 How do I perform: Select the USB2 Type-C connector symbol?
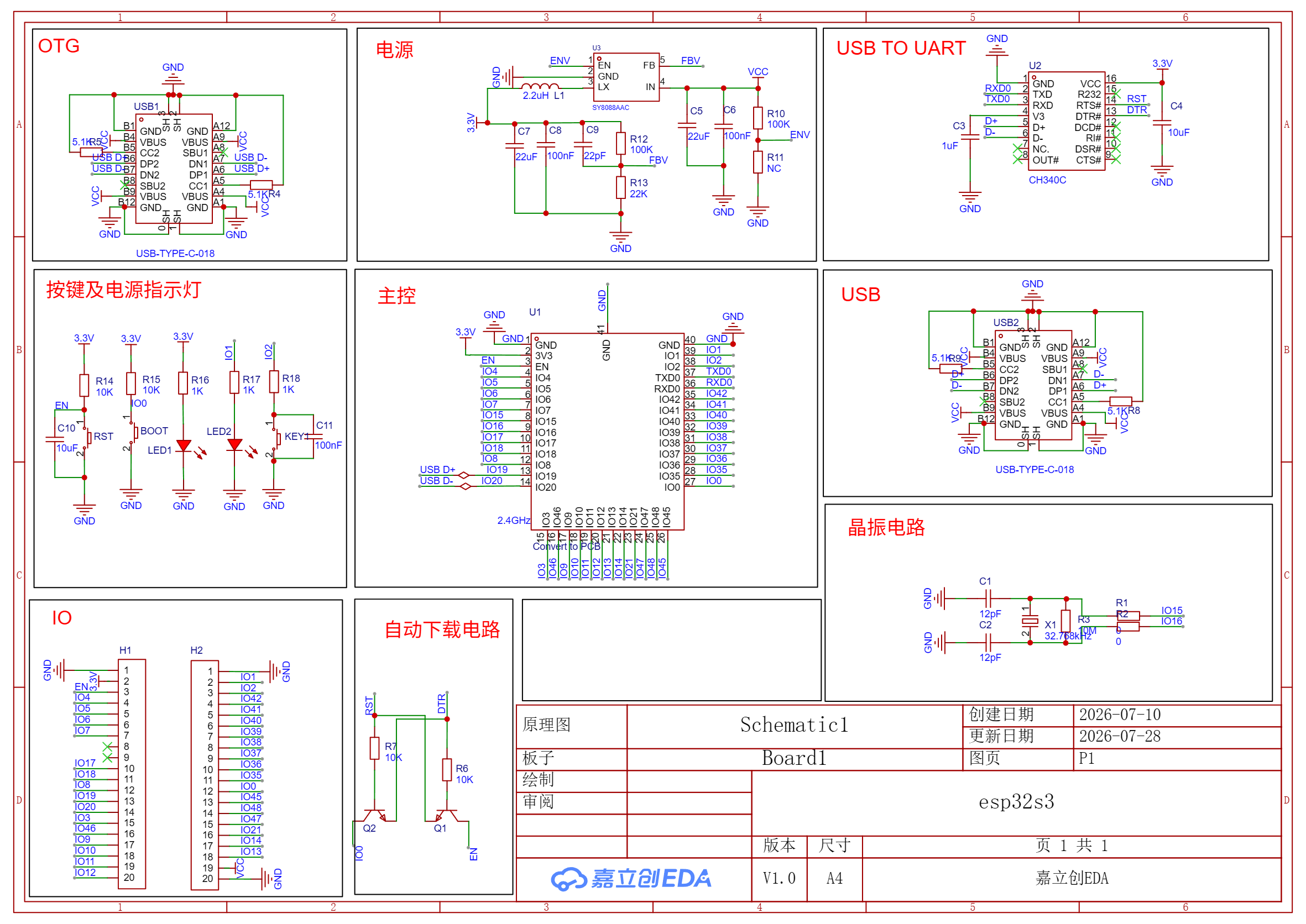(x=1033, y=385)
